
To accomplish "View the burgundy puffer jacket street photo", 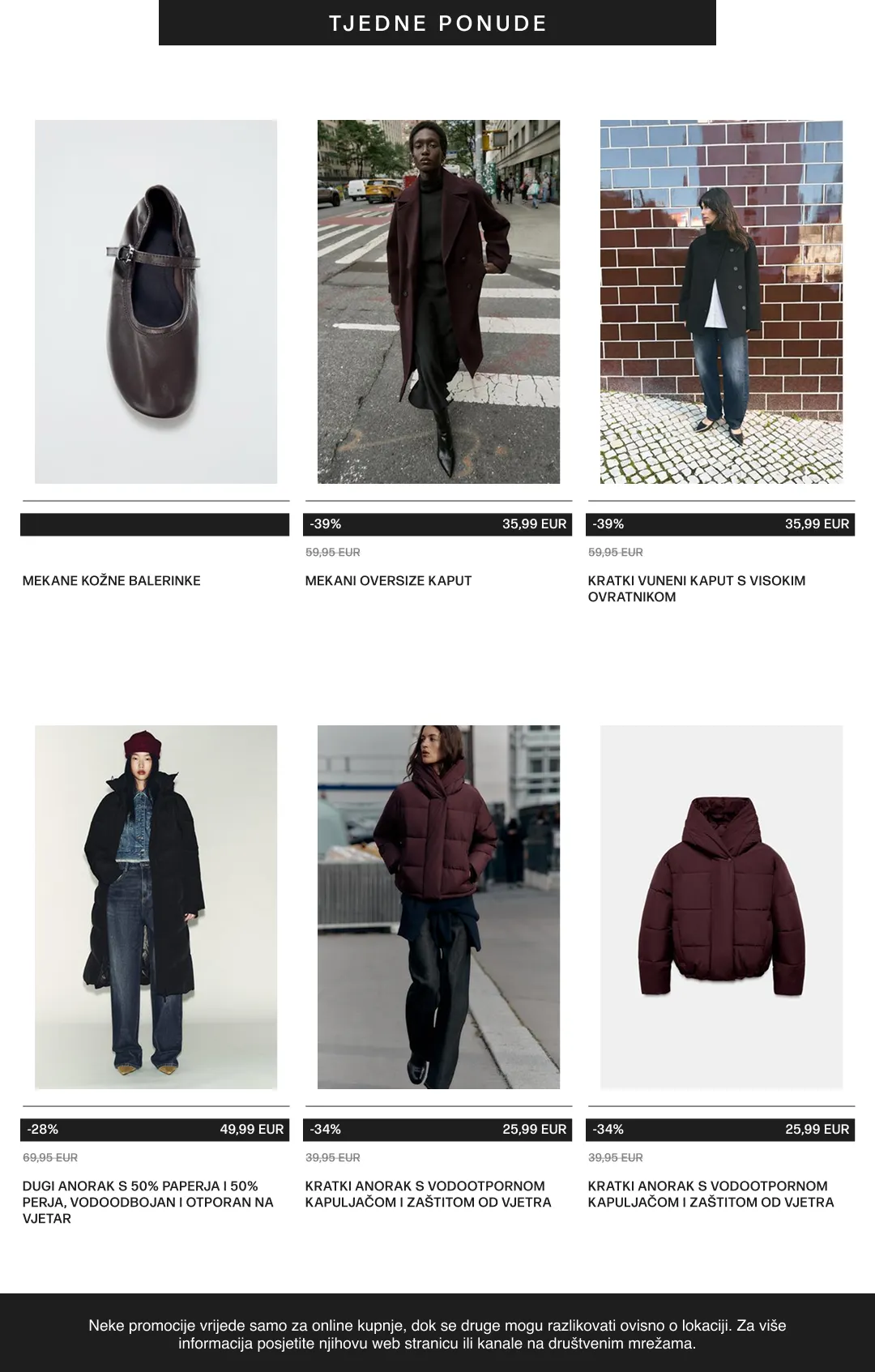I will (438, 907).
